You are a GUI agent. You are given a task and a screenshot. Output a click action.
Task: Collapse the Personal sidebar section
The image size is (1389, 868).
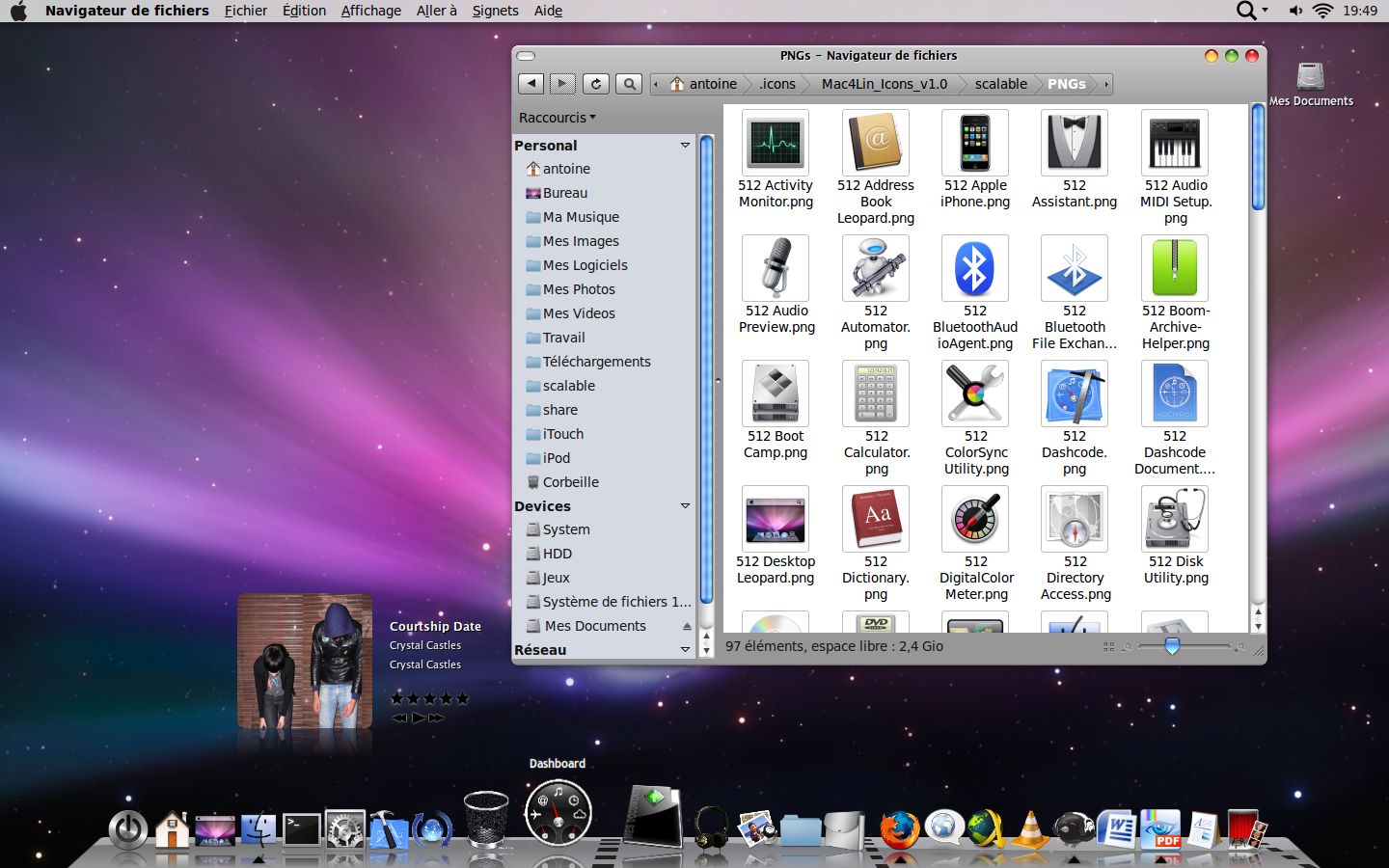pos(685,146)
